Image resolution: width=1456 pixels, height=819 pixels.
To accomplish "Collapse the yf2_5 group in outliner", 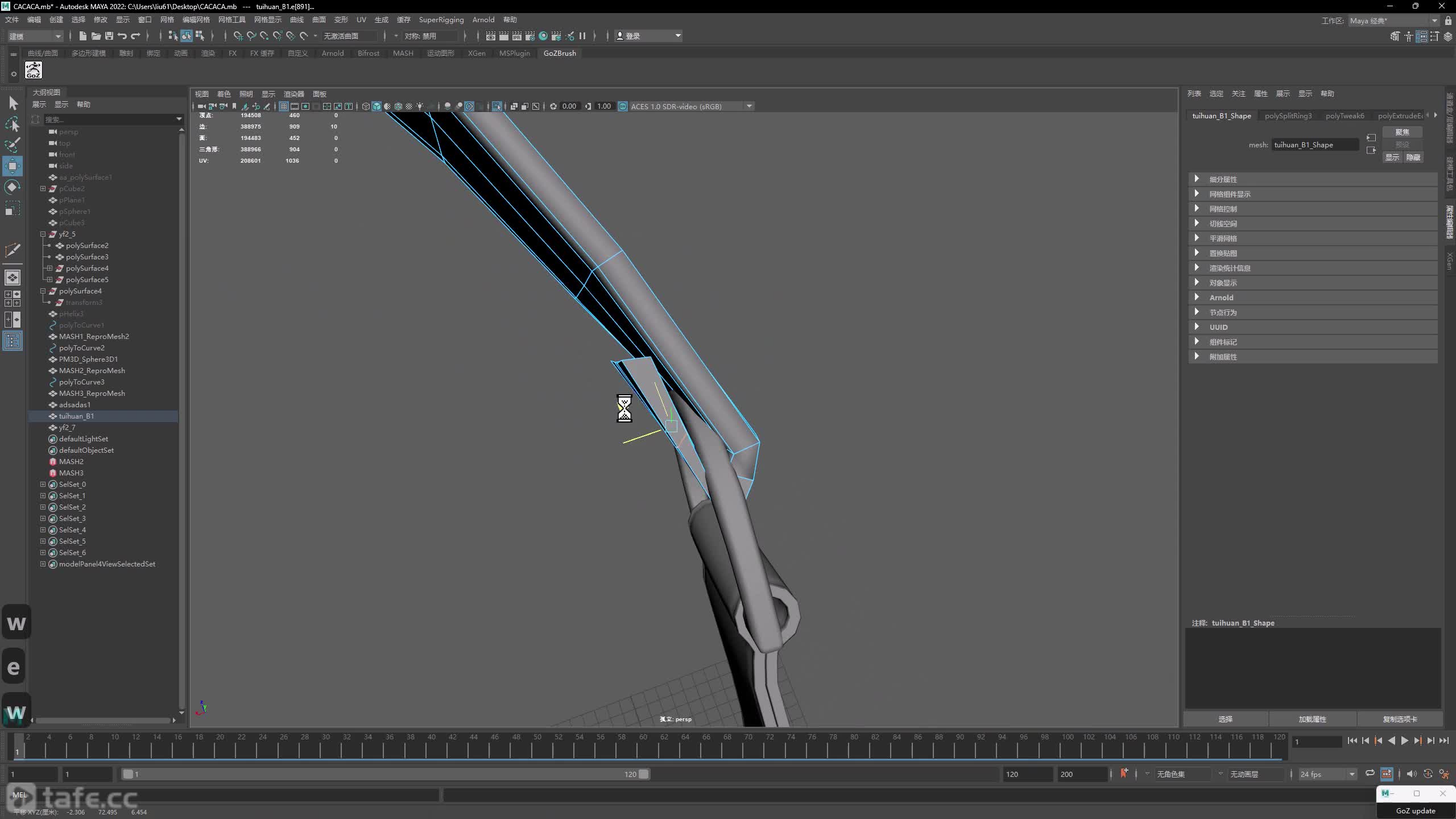I will point(43,234).
